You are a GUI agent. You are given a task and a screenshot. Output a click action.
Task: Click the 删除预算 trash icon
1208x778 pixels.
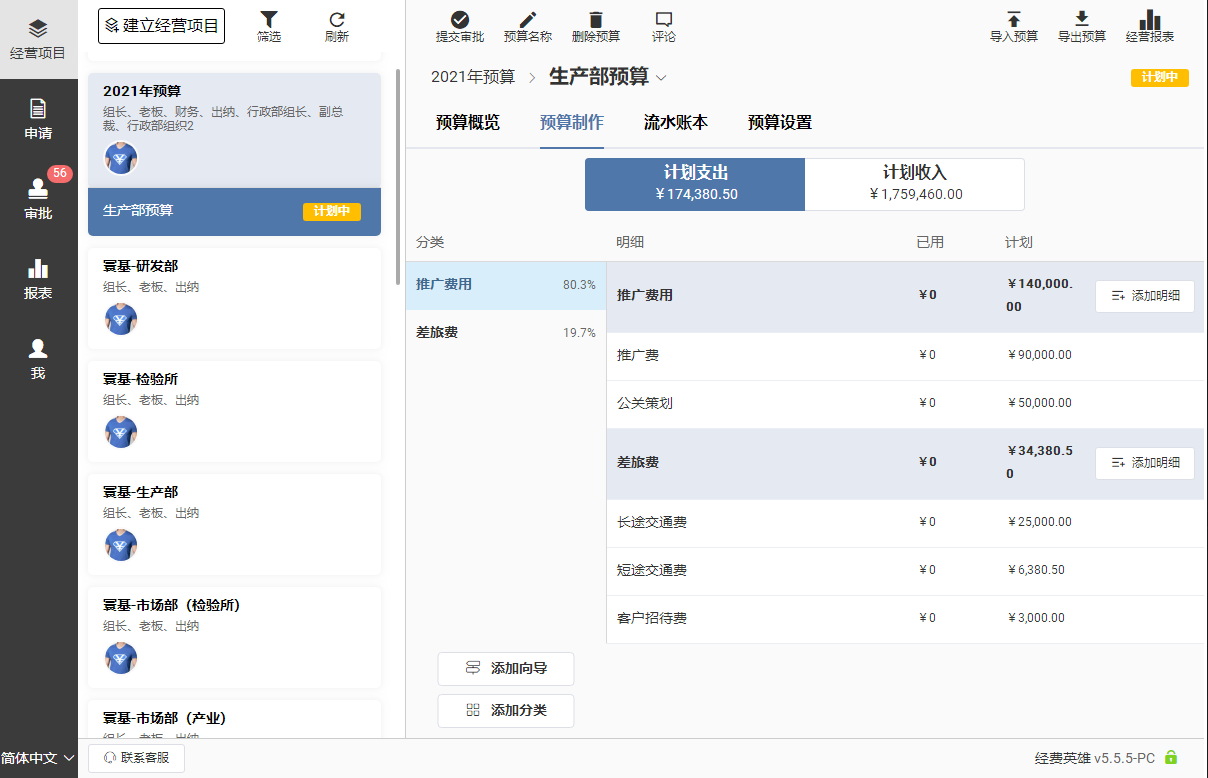point(596,20)
